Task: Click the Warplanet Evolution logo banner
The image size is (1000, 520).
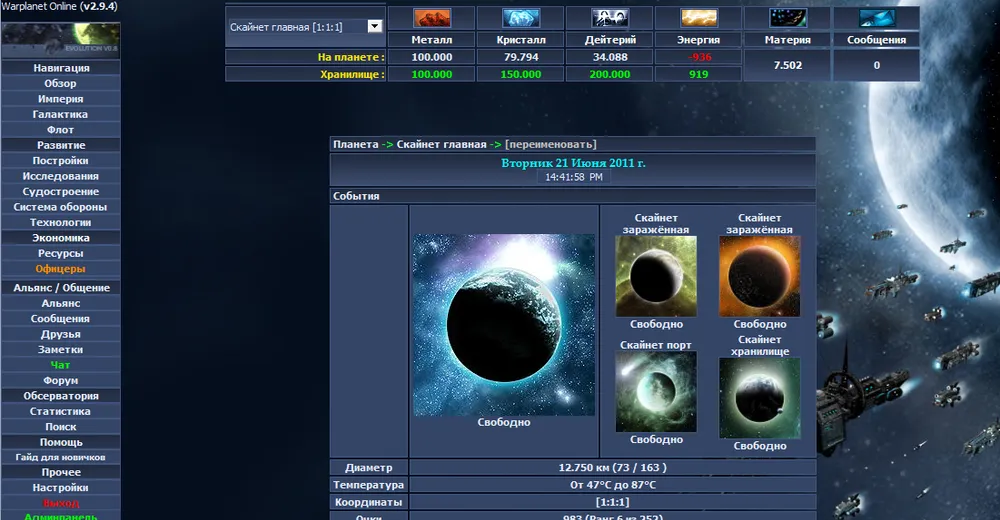Action: coord(60,40)
